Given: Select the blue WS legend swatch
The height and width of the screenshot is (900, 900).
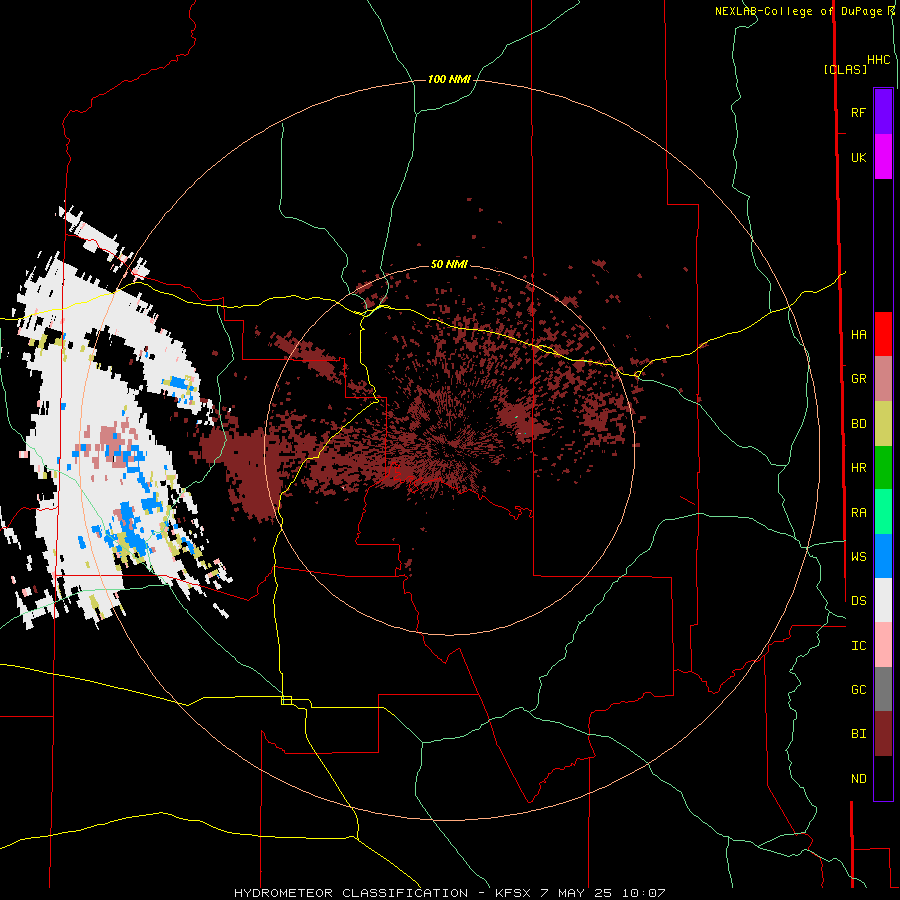Looking at the screenshot, I should click(x=883, y=556).
